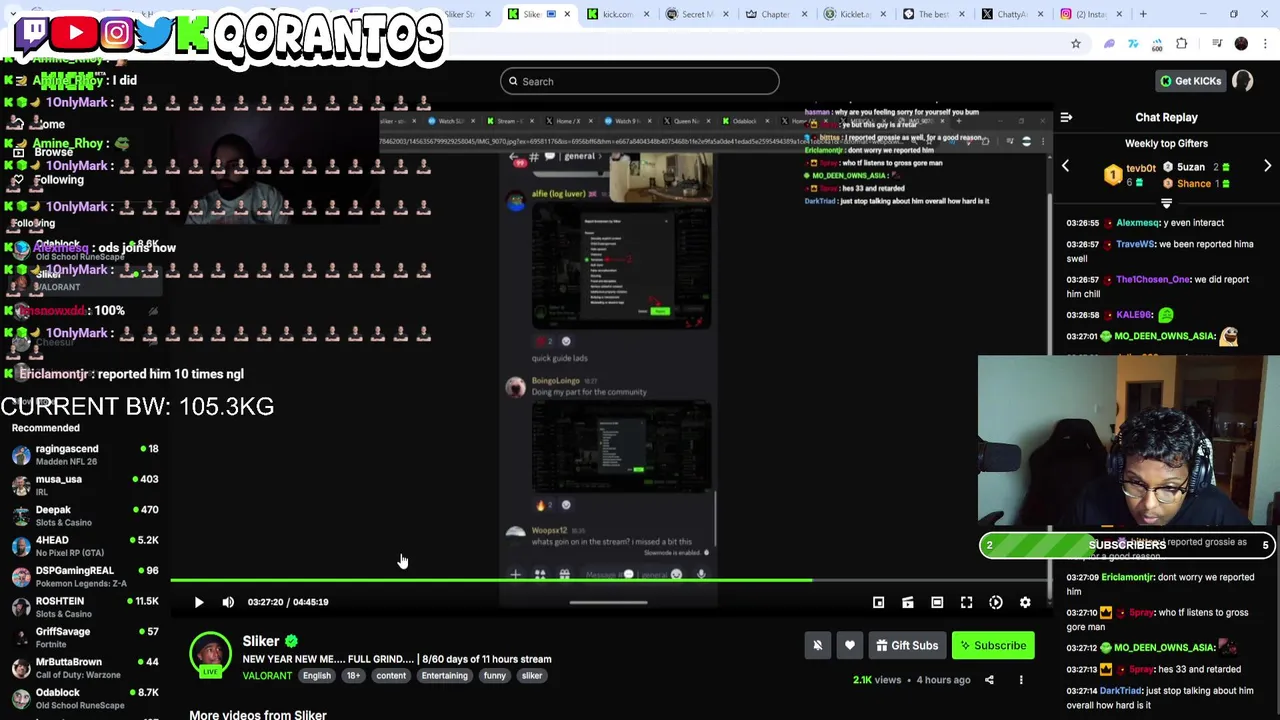The width and height of the screenshot is (1280, 720).
Task: Open Odablock in the Recommended list
Action: coord(85,698)
